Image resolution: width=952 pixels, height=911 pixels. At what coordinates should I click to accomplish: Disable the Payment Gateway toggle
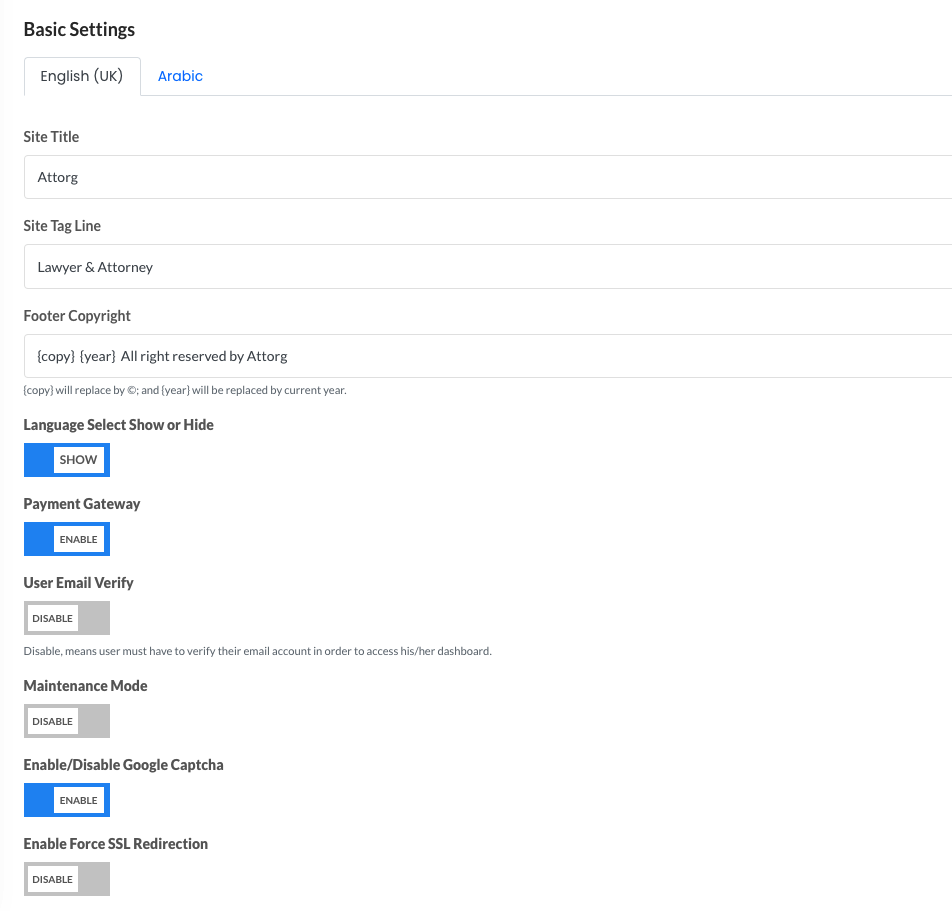click(67, 539)
